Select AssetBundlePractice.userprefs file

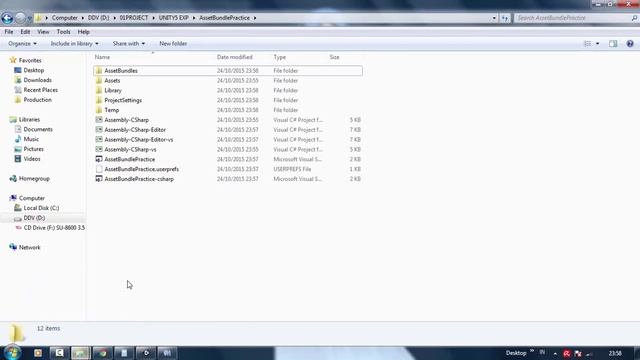pyautogui.click(x=142, y=169)
